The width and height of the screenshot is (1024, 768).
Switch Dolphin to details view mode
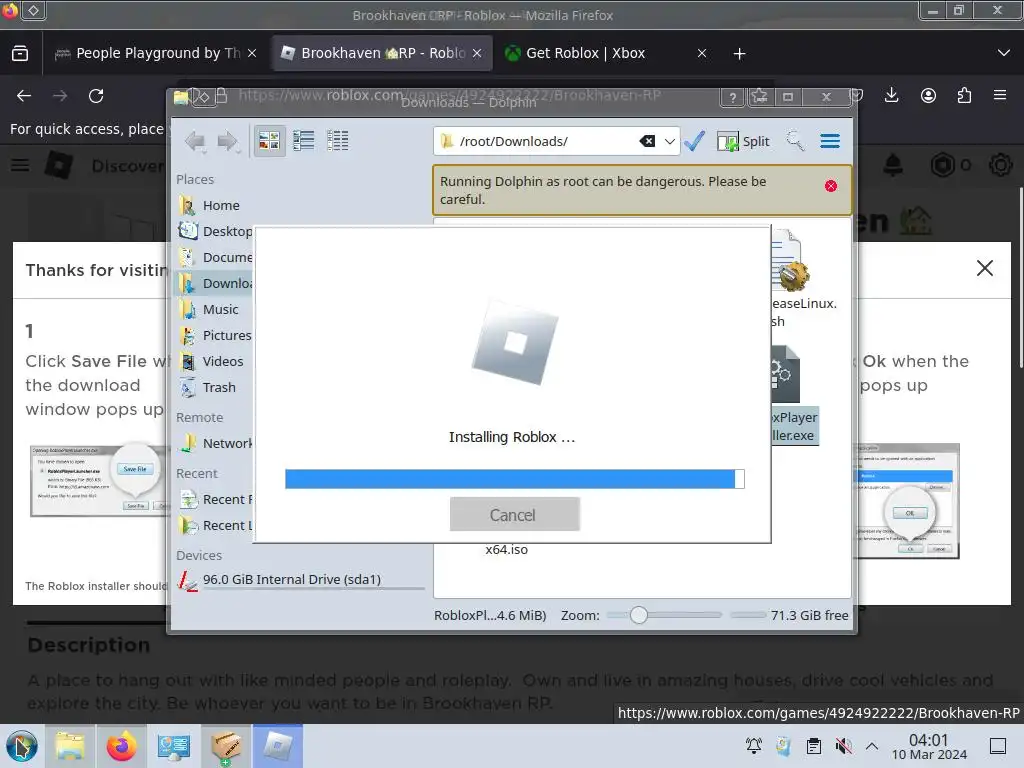(338, 140)
